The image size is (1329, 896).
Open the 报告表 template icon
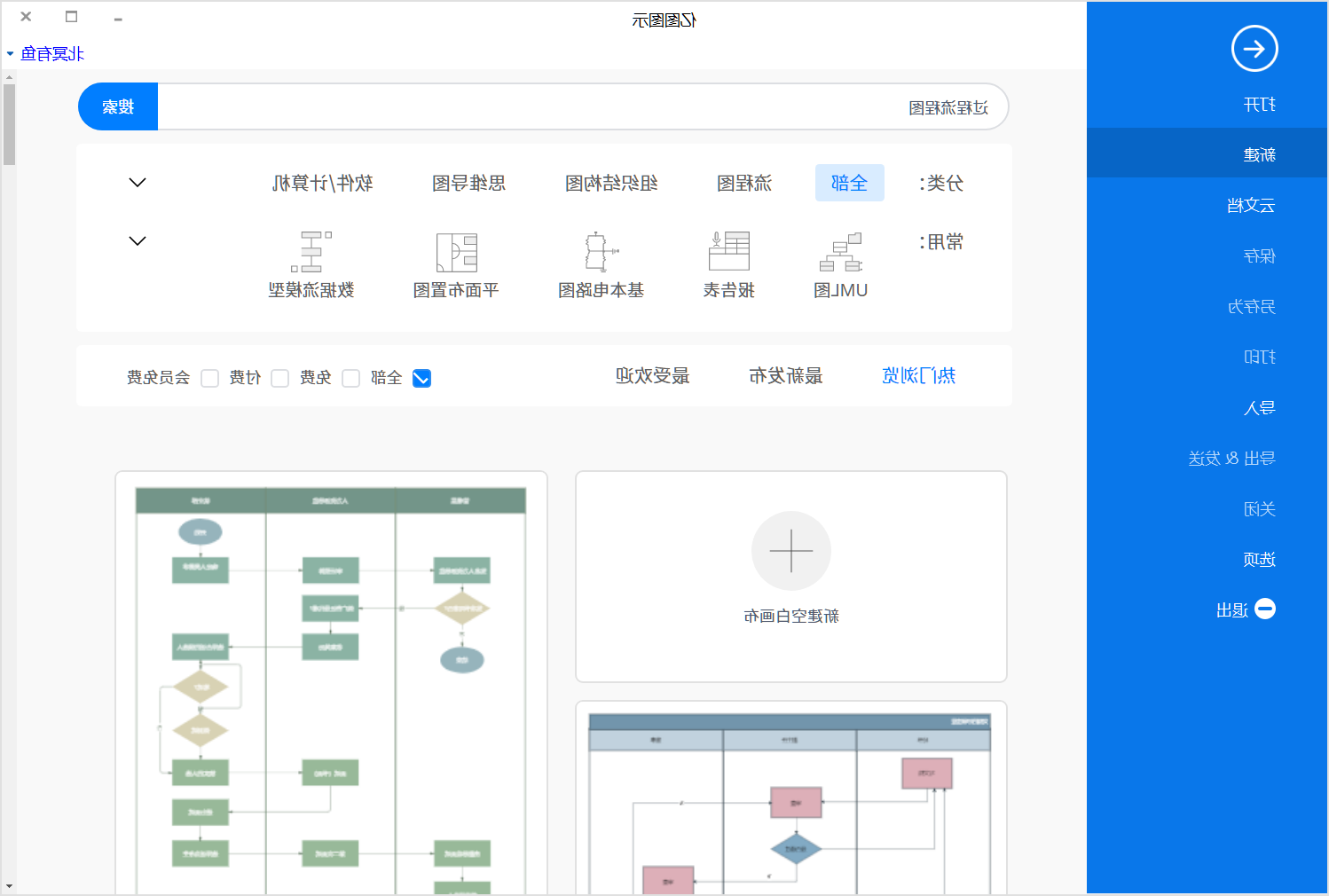click(x=729, y=251)
